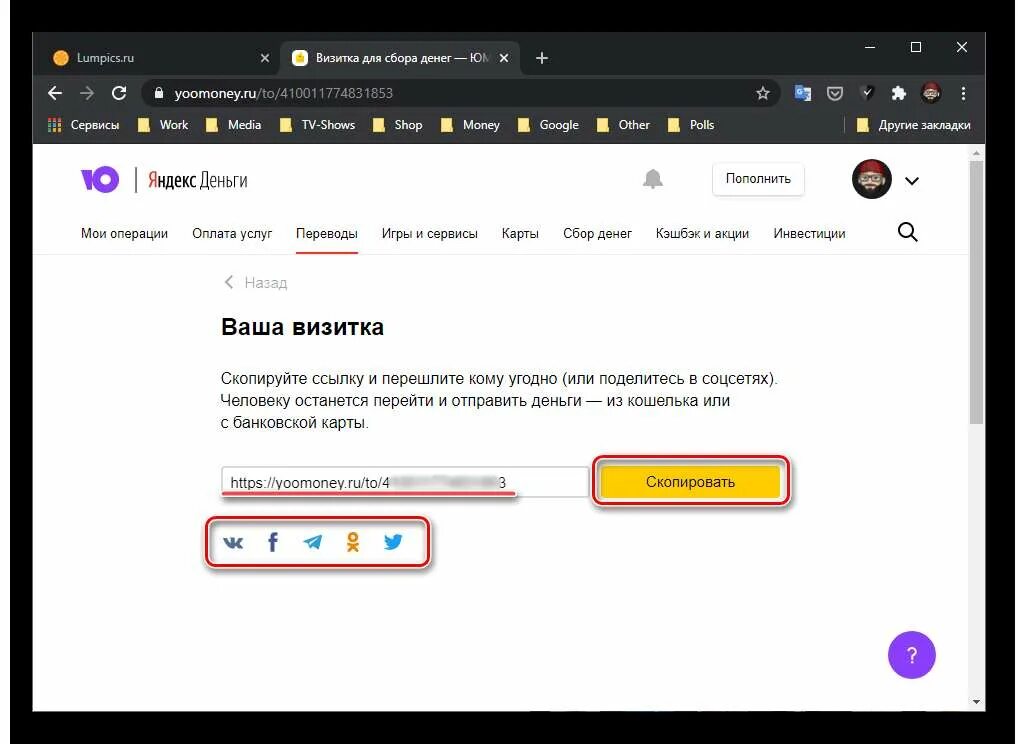Click the page vertical scrollbar thumb
Screen dimensions: 1018x744
tap(976, 292)
